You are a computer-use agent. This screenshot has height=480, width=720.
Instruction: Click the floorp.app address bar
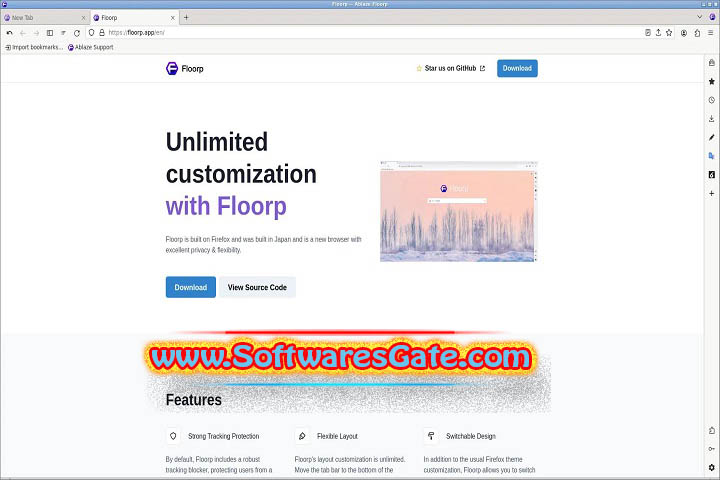tap(367, 33)
